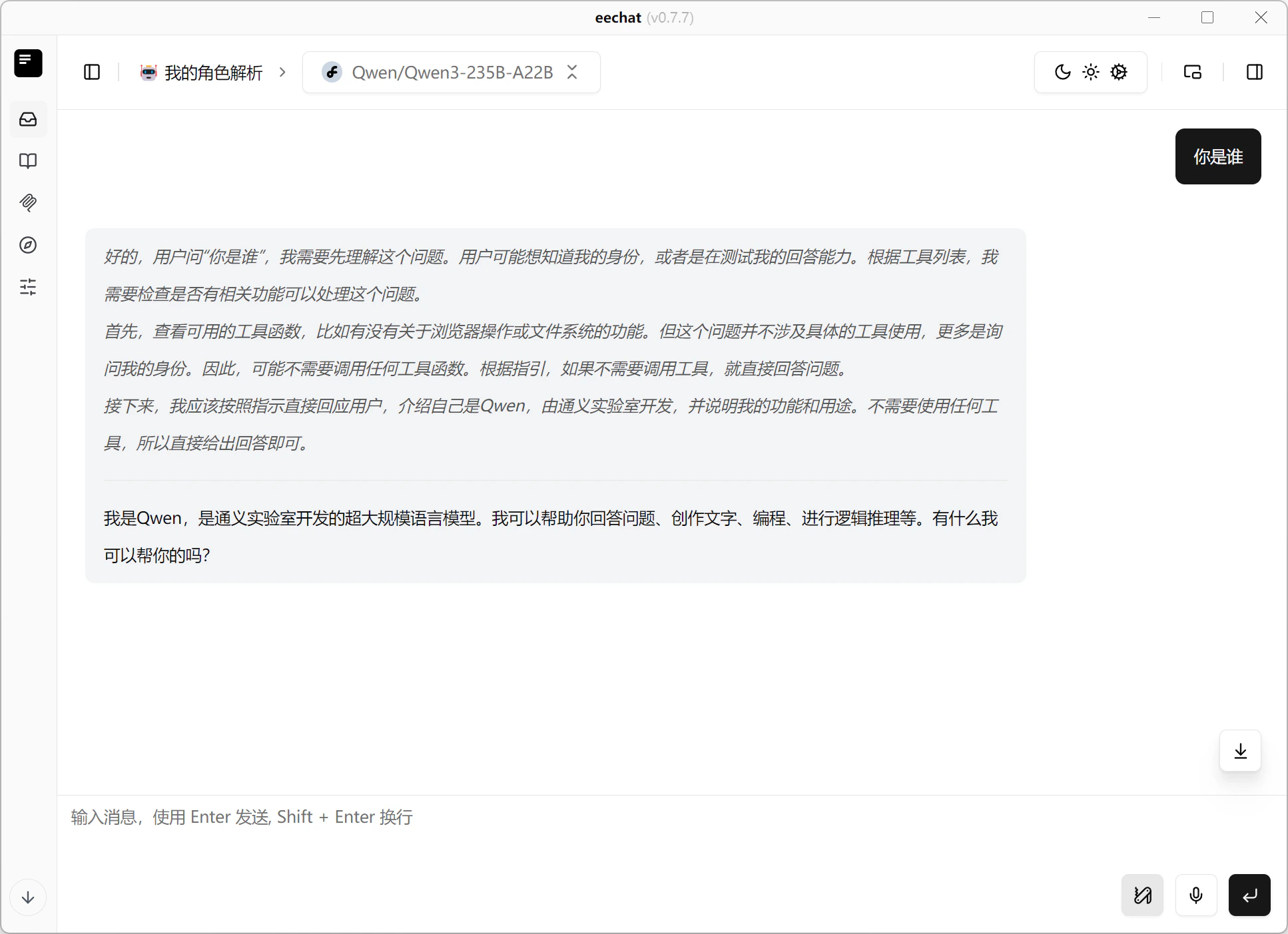
Task: Click the paperclip attachments sidebar icon
Action: tap(28, 202)
